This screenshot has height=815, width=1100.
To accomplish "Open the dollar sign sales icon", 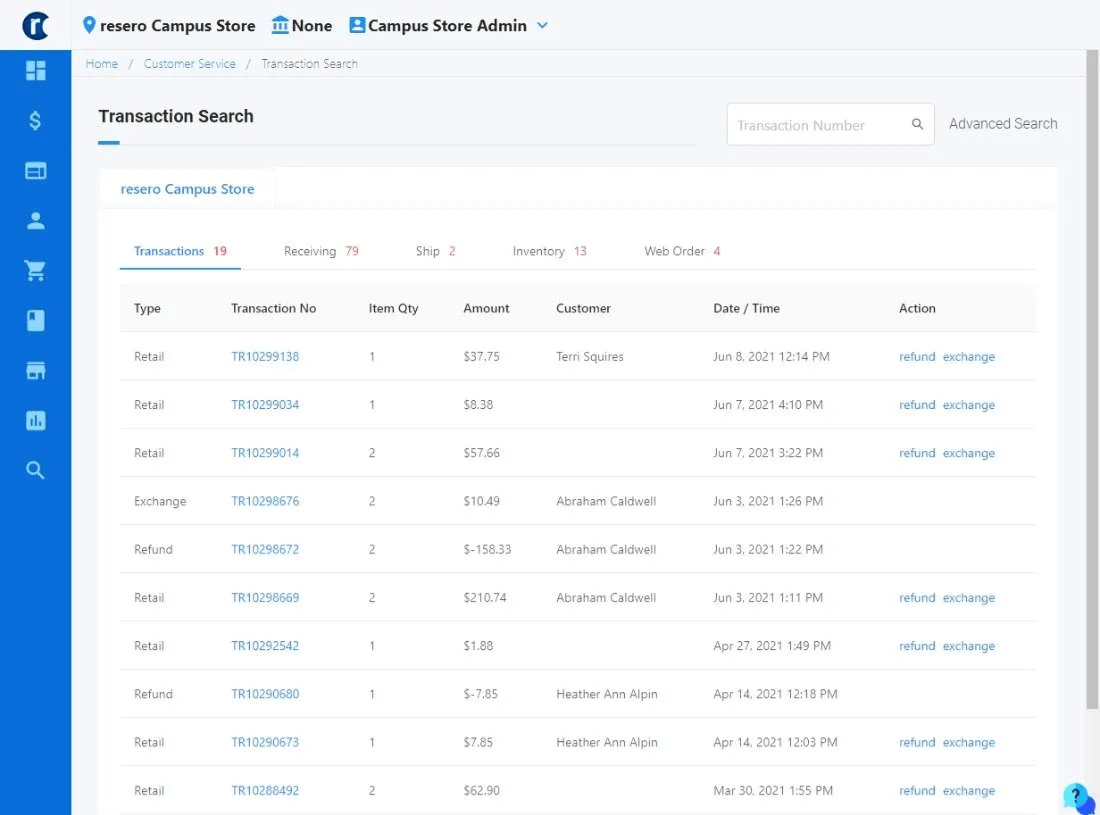I will (x=35, y=121).
